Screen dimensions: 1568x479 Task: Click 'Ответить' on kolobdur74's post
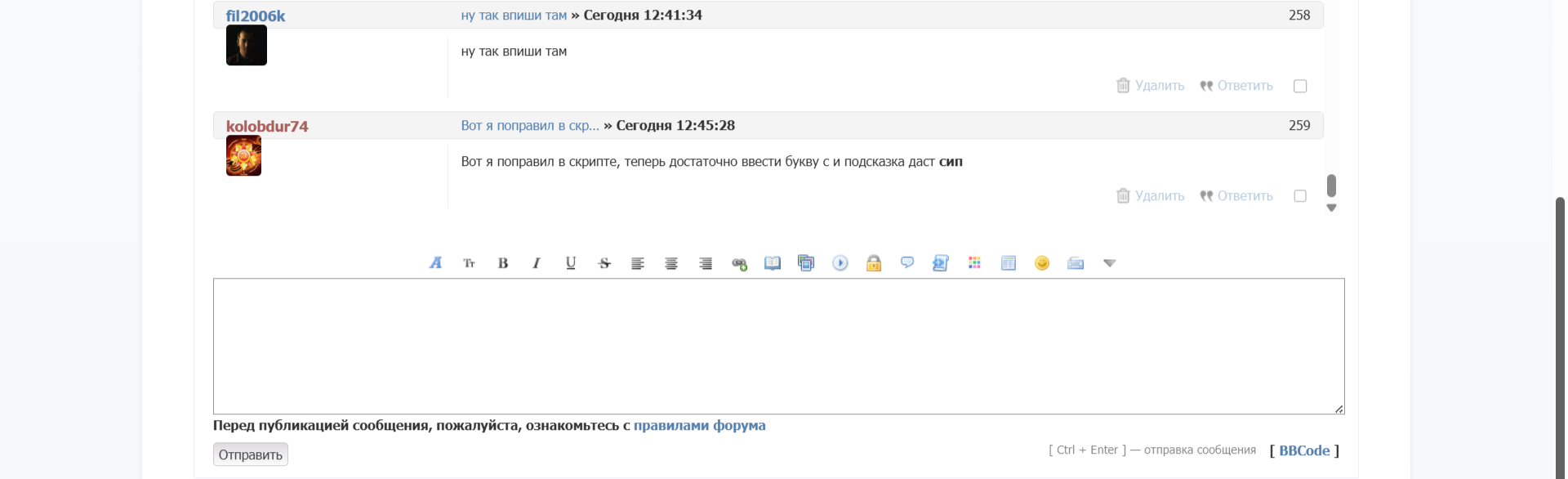pos(1245,196)
